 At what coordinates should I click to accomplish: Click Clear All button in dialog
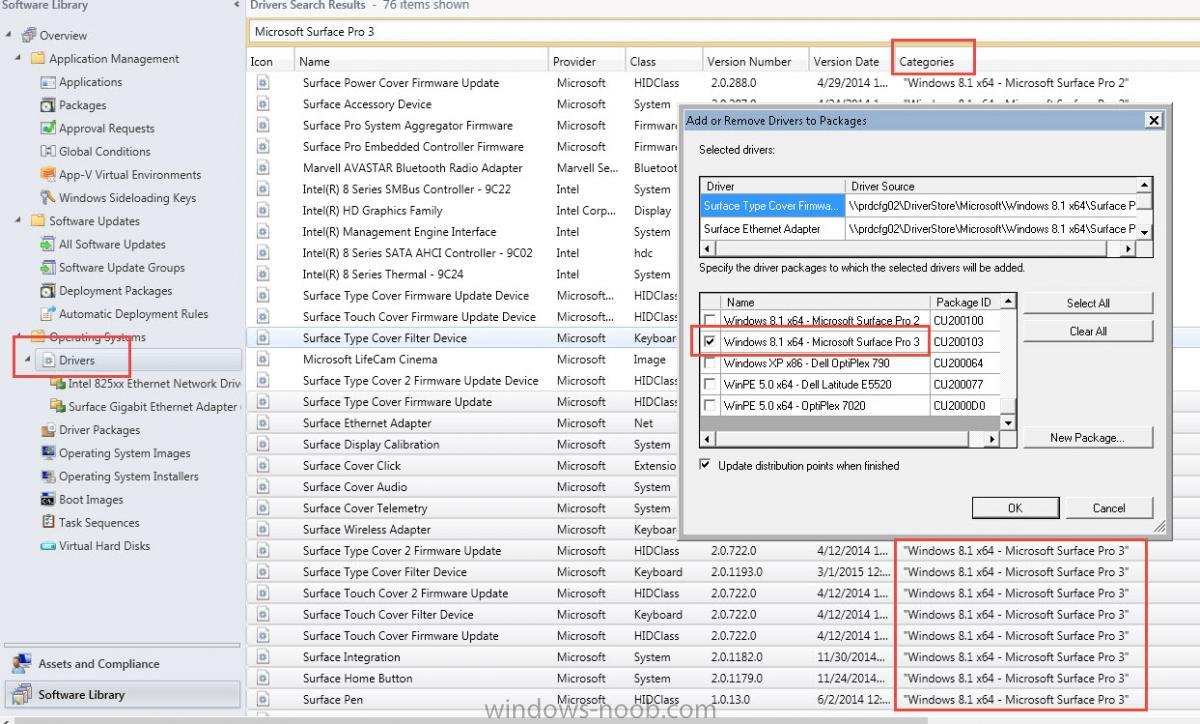pyautogui.click(x=1088, y=331)
